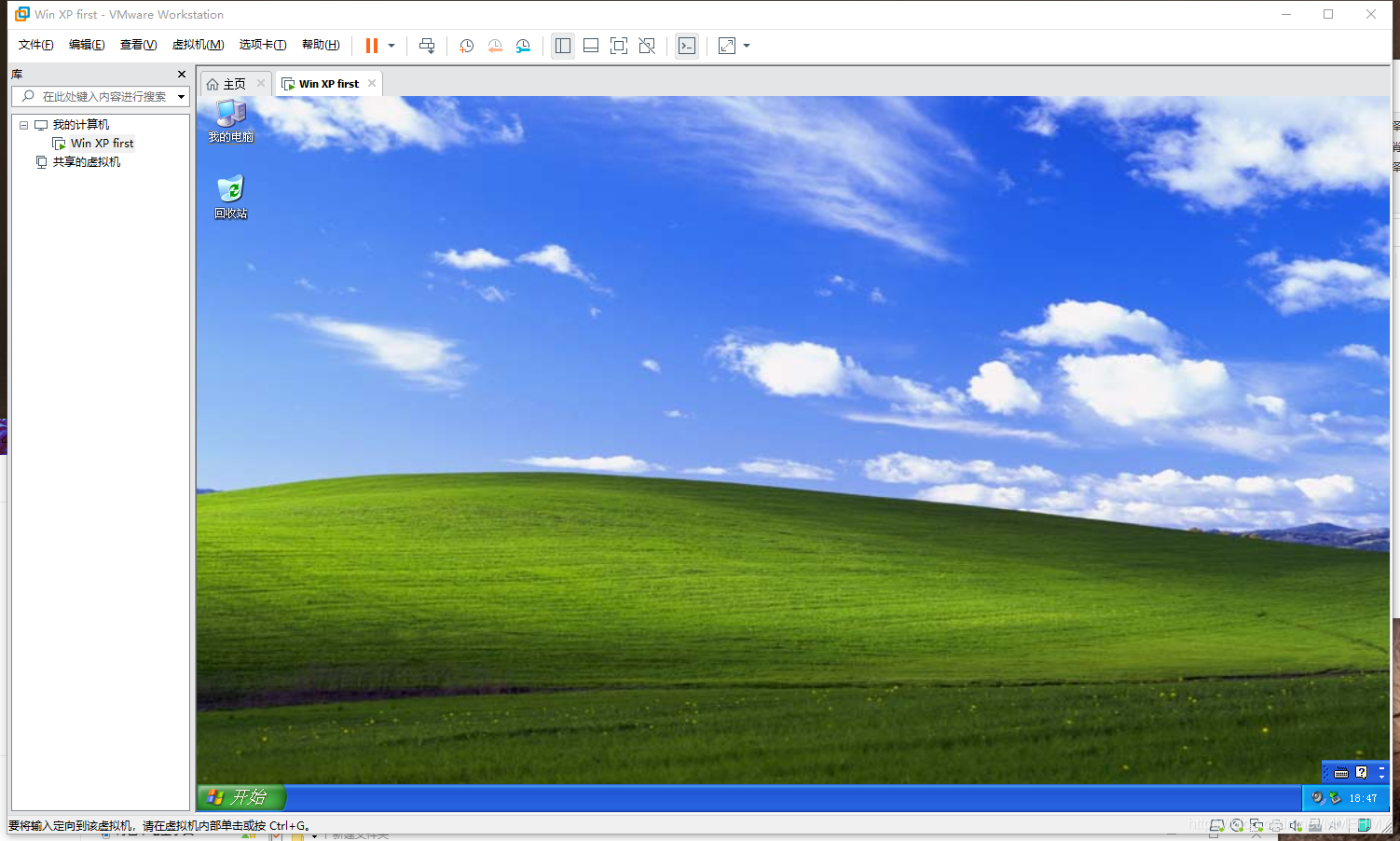1400x841 pixels.
Task: Click the message log icon in status bar
Action: coord(1365,825)
